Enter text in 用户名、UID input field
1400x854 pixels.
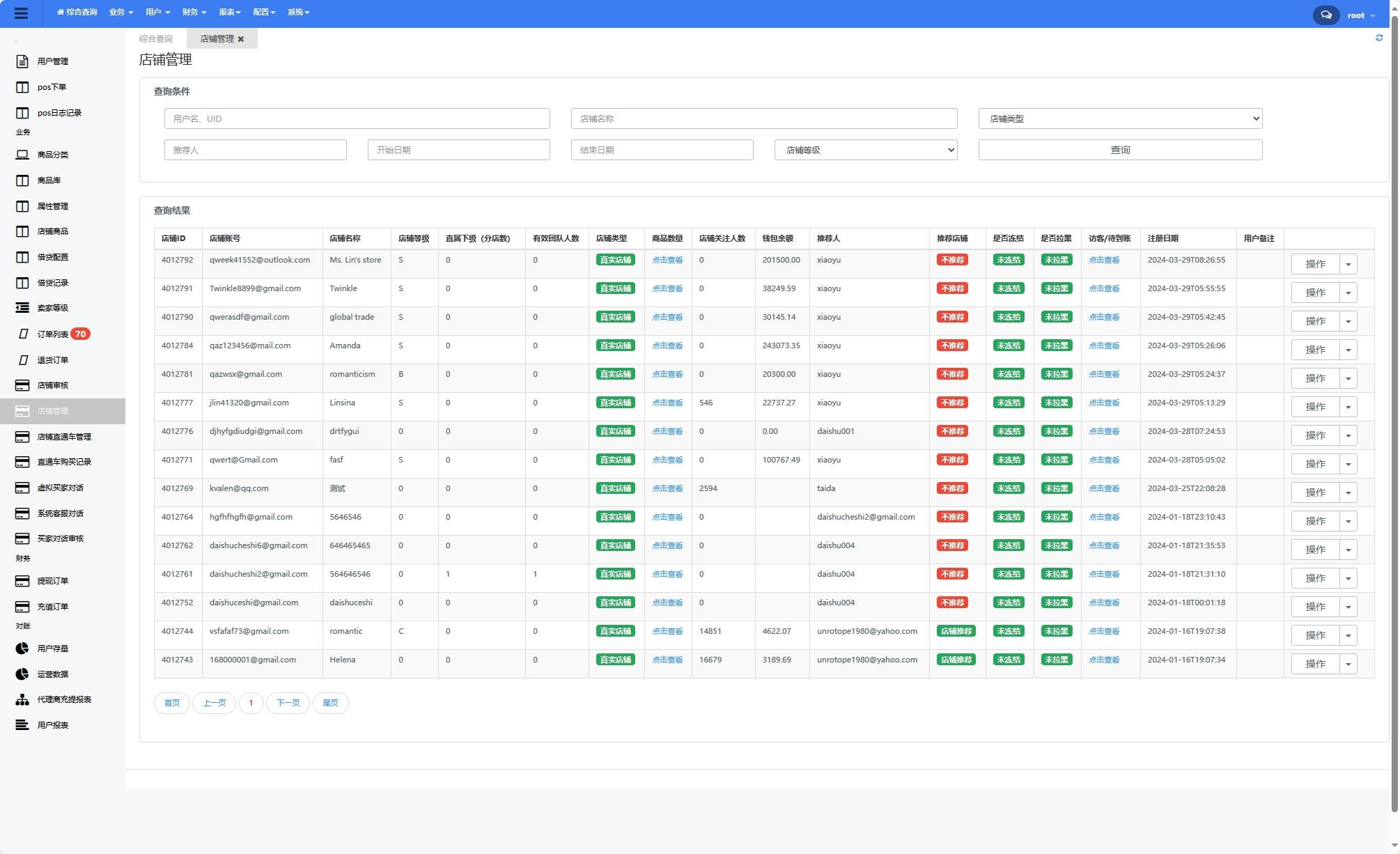356,118
